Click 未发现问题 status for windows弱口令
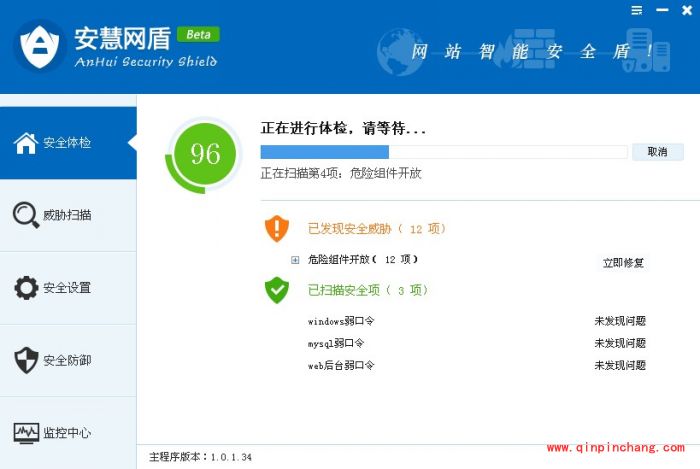This screenshot has height=469, width=700. click(620, 321)
